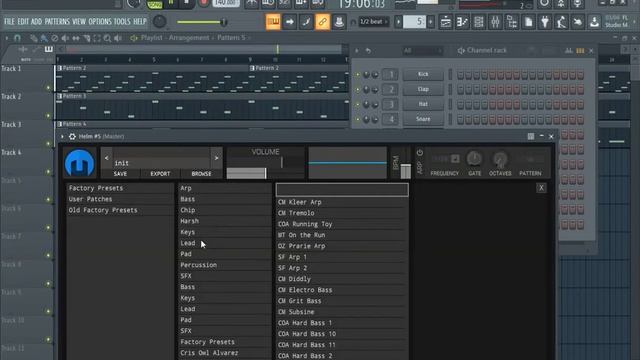Open the 1/2 beat snap dropdown
The width and height of the screenshot is (640, 360).
[373, 22]
